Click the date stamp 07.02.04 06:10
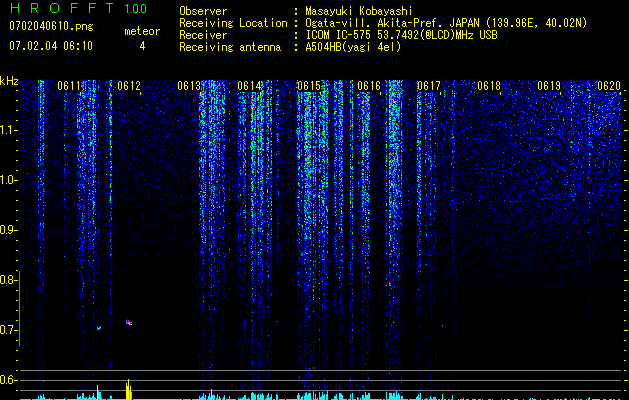Viewport: 629px width, 400px height. [x=51, y=46]
